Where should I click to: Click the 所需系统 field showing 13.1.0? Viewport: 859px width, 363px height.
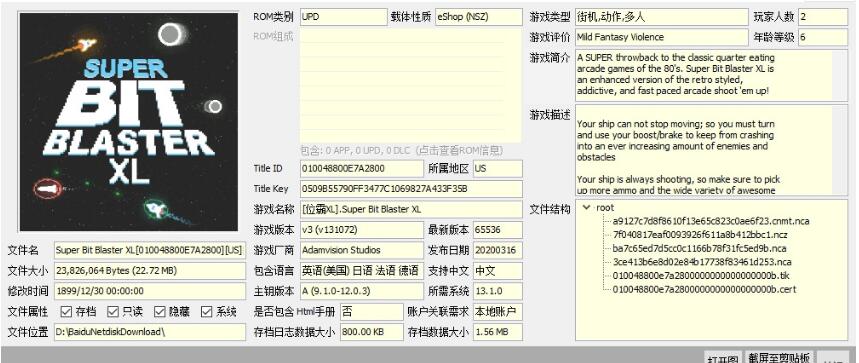(498, 291)
